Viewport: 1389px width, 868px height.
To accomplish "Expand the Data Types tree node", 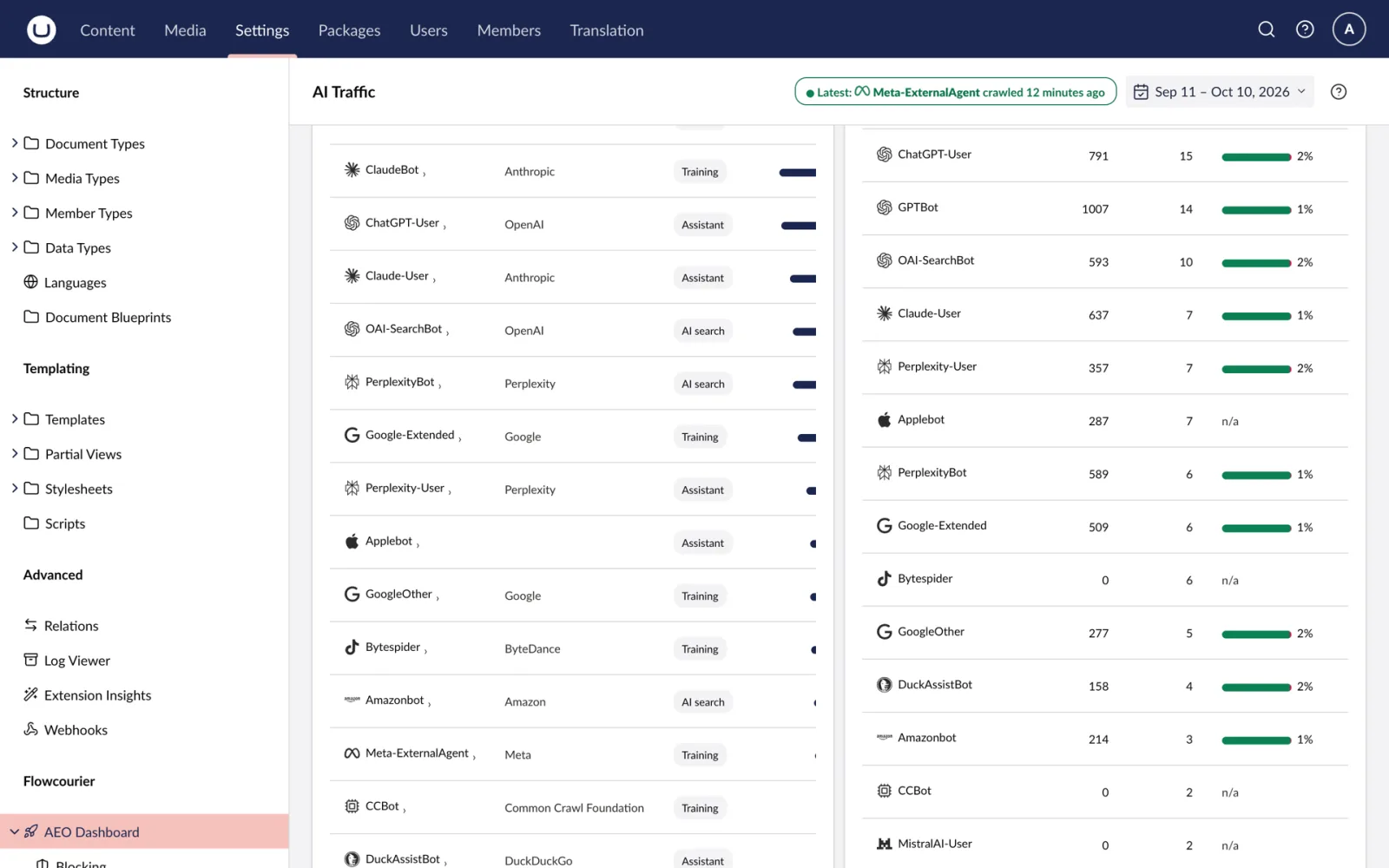I will coord(14,247).
